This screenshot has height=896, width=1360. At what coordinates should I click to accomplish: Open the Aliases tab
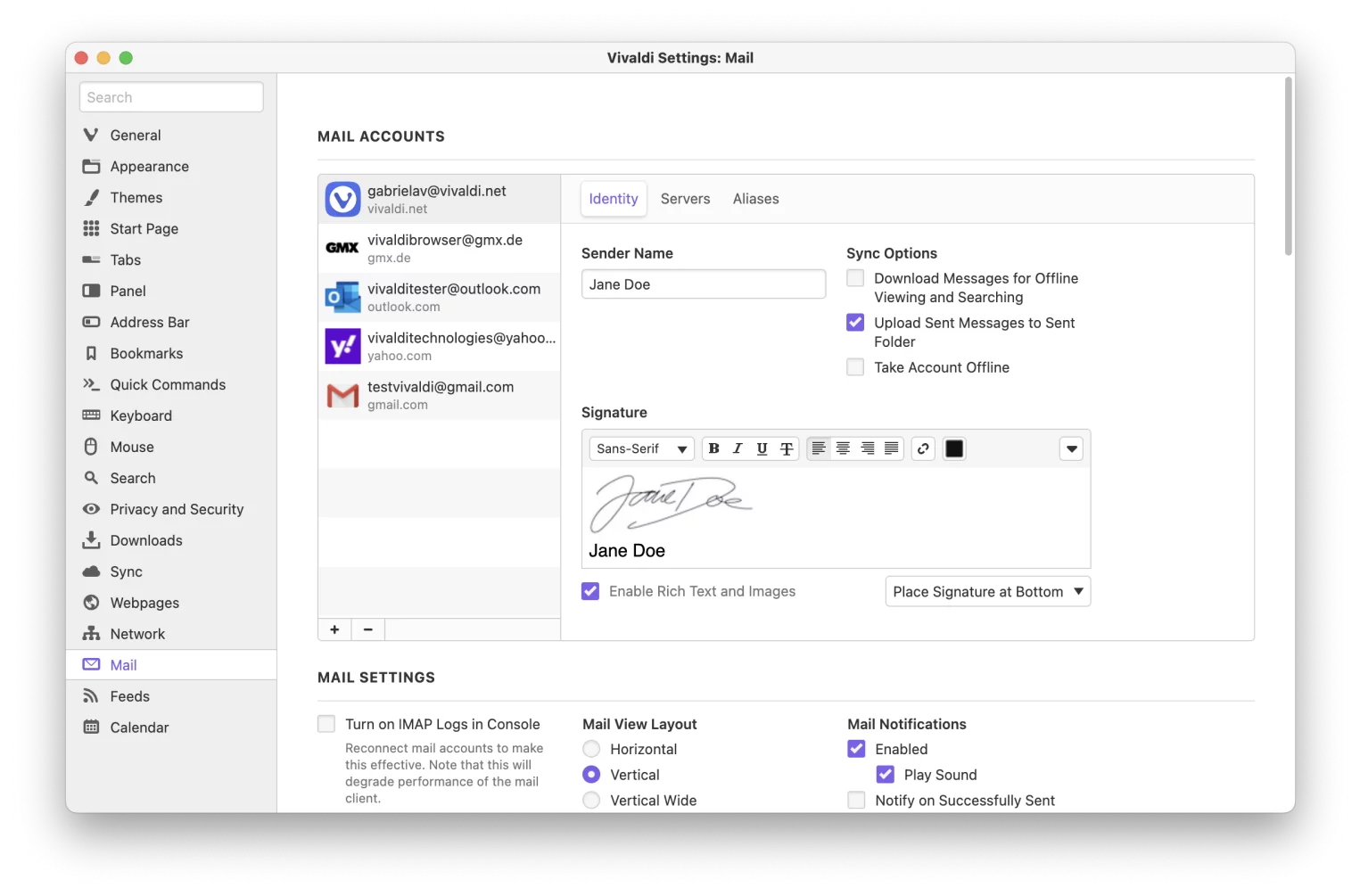tap(755, 199)
